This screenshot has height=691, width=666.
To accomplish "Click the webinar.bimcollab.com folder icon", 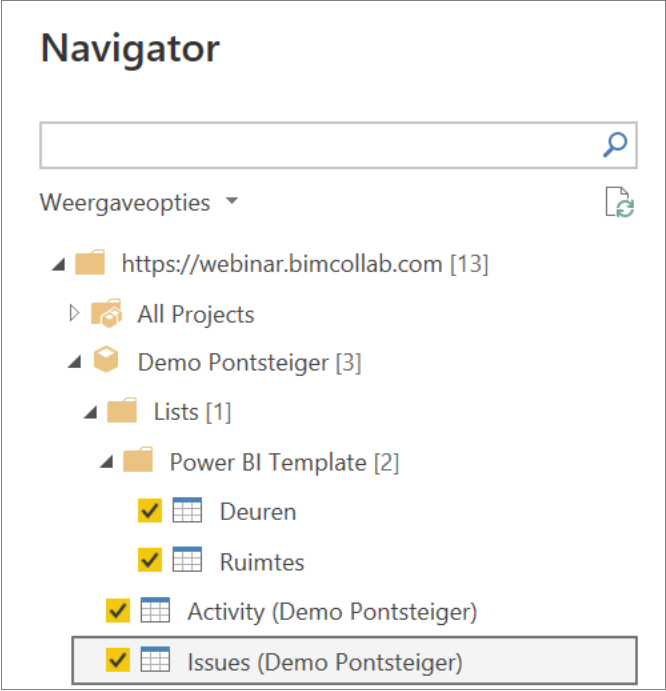I will pyautogui.click(x=90, y=263).
